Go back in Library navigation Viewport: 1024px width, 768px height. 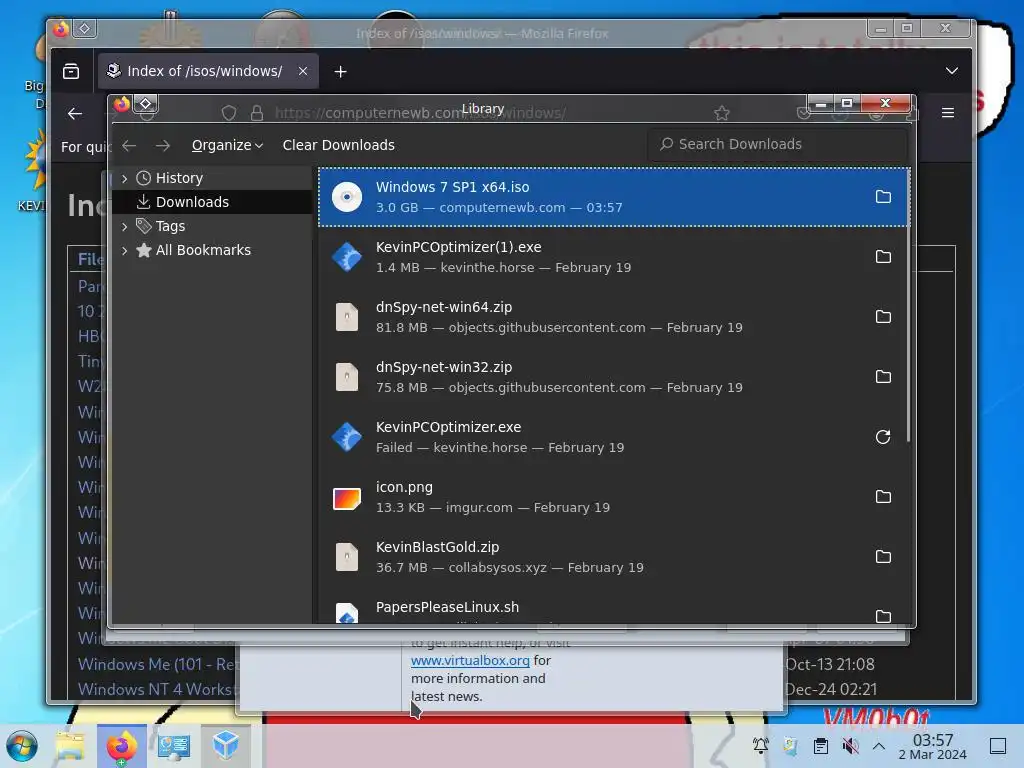[129, 146]
